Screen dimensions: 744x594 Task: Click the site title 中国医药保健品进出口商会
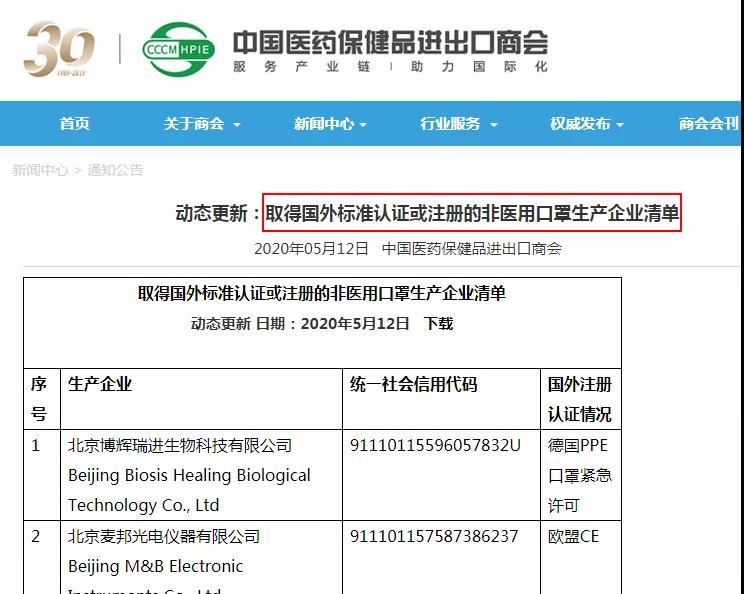[390, 42]
